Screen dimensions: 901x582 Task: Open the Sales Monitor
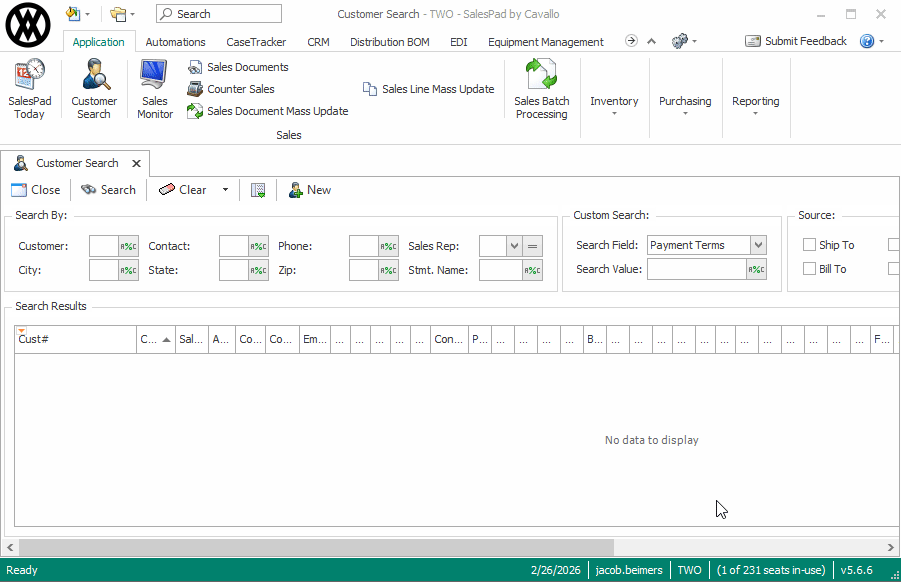154,89
